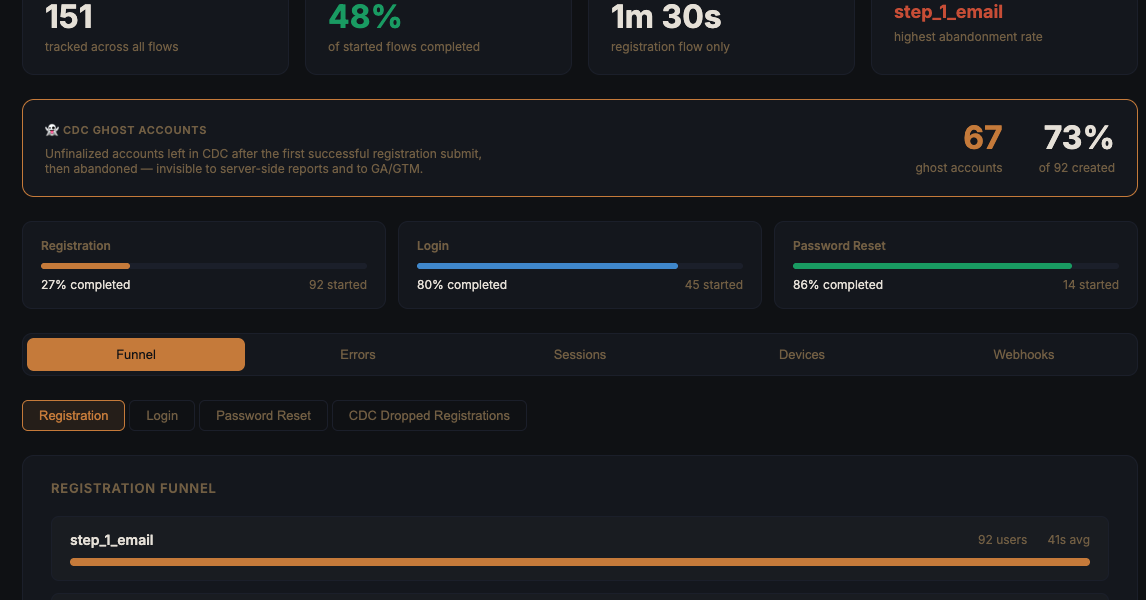Click the 151 tracked sessions value
Viewport: 1146px width, 600px height.
click(x=69, y=17)
